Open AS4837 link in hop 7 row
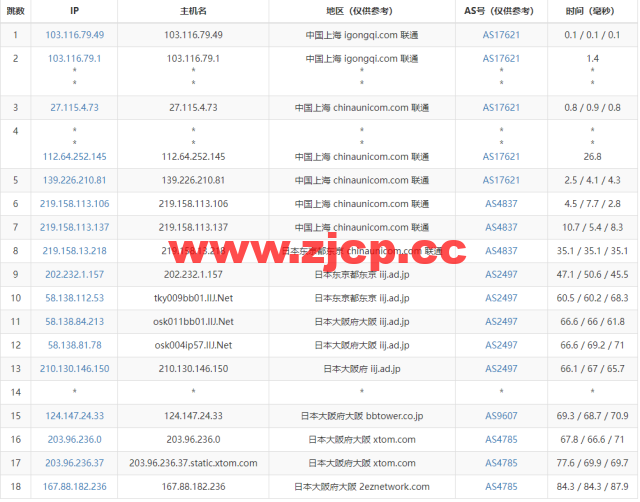Viewport: 640px width, 502px height. pyautogui.click(x=501, y=227)
